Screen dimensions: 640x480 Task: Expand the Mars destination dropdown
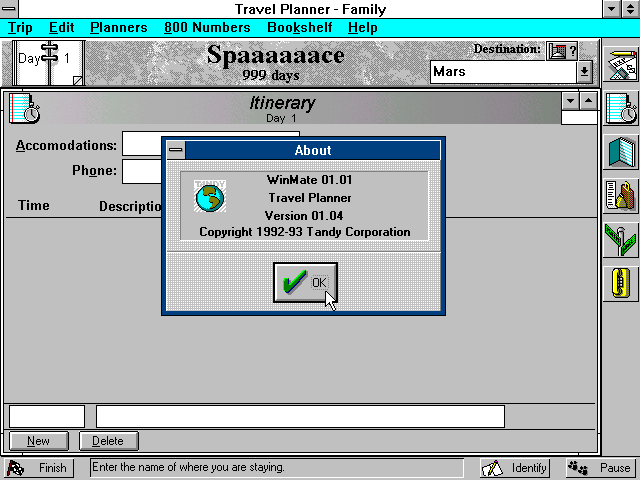click(584, 72)
